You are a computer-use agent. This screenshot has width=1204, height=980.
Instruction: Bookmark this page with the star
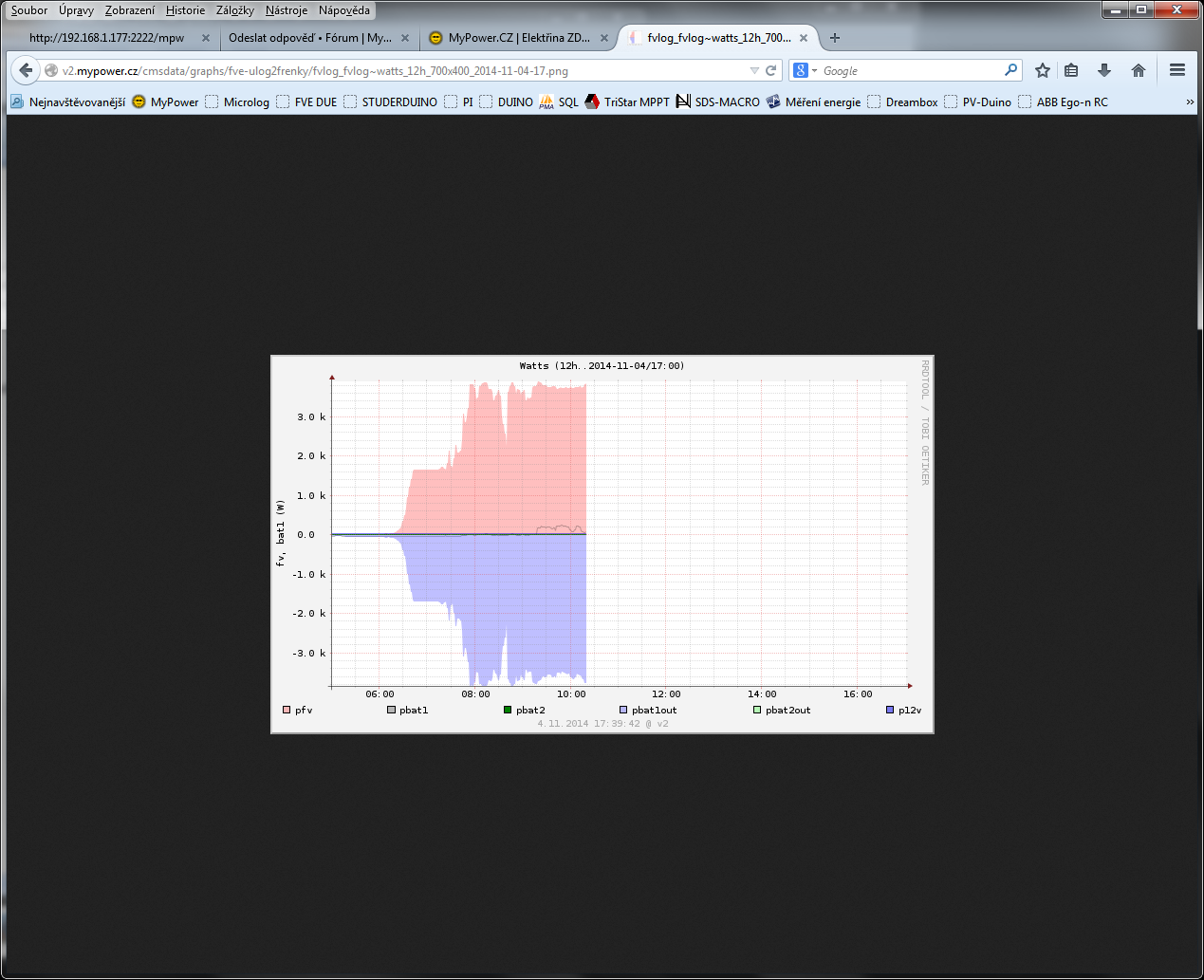[x=1043, y=70]
